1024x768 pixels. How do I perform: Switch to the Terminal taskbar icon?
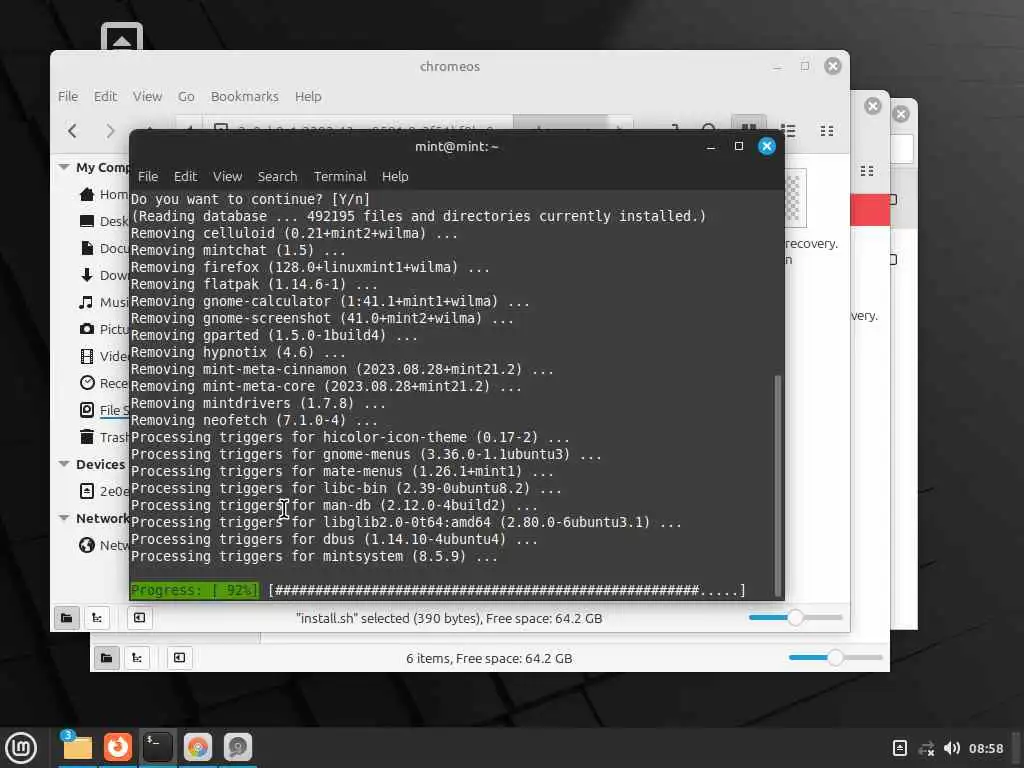157,747
